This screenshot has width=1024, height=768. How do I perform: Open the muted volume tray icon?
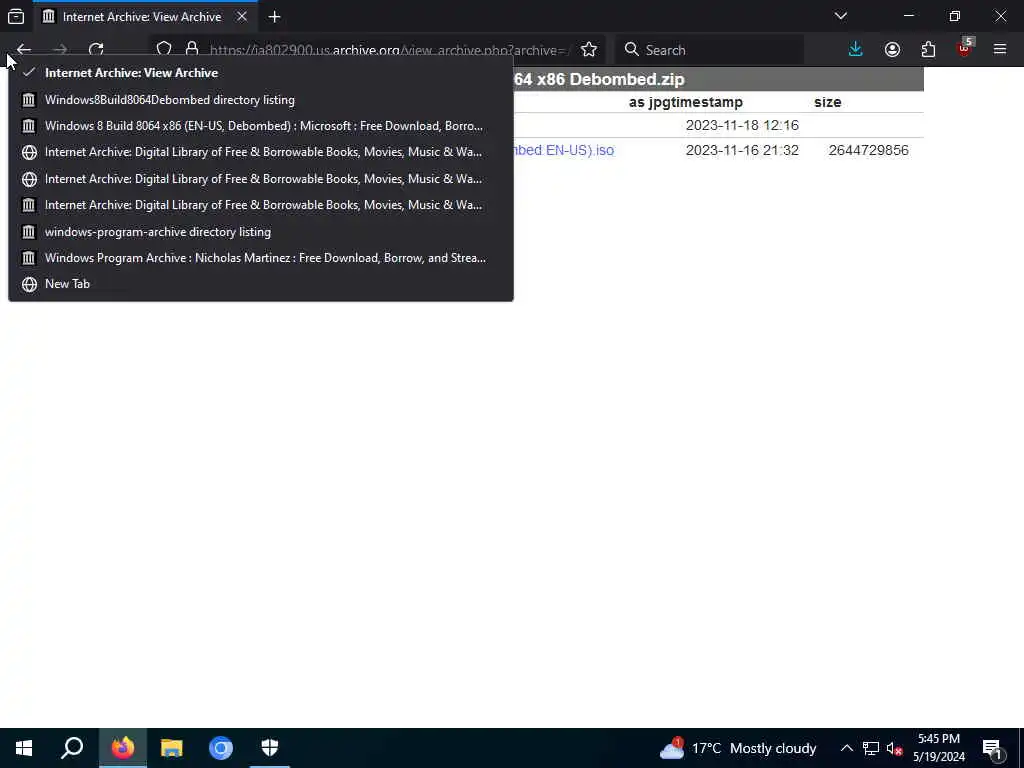click(x=895, y=748)
